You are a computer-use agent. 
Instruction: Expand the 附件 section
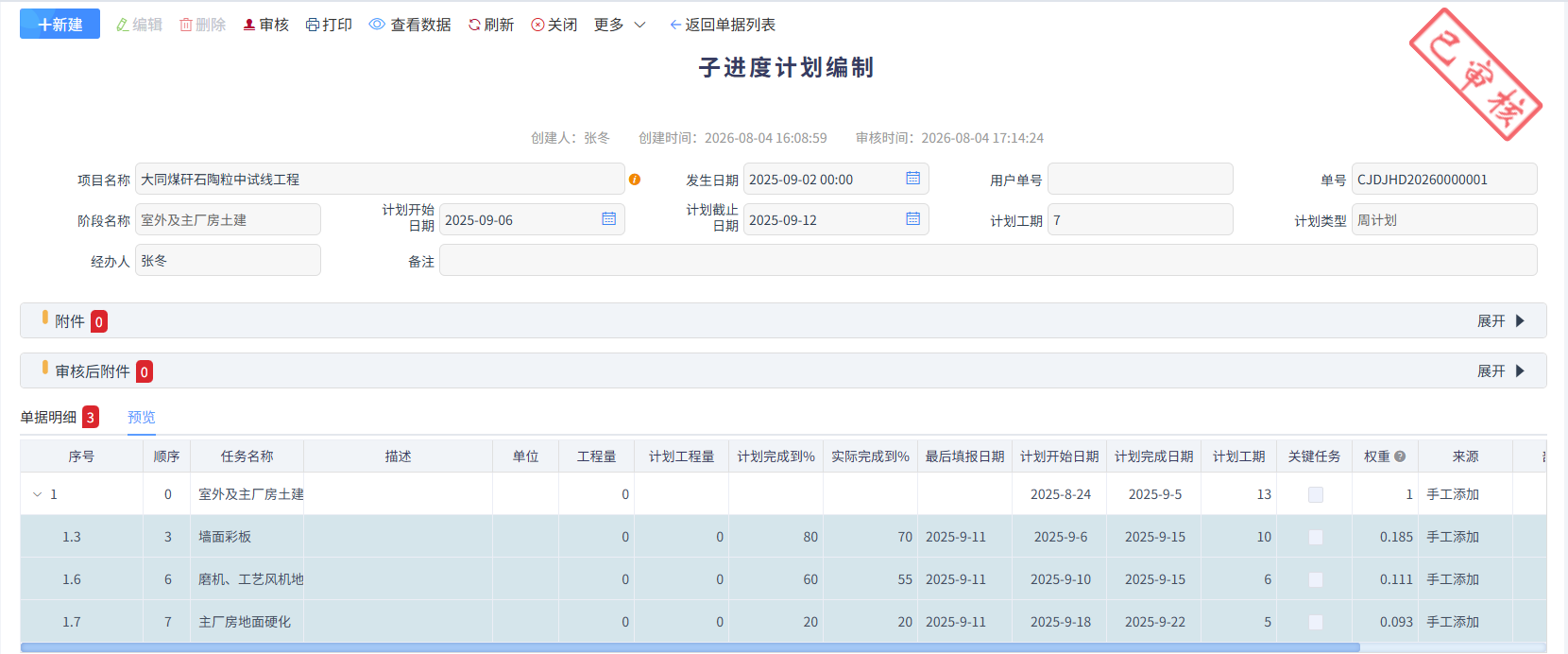click(1501, 321)
